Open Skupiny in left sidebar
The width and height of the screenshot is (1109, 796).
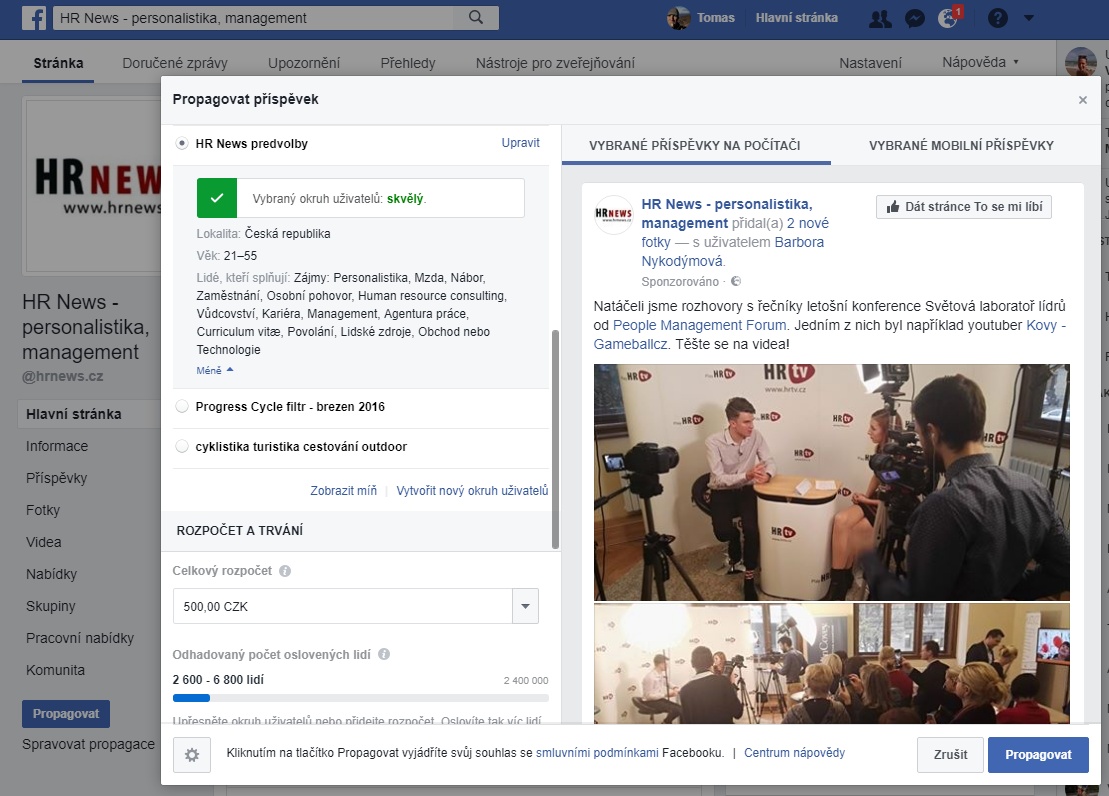pyautogui.click(x=51, y=606)
